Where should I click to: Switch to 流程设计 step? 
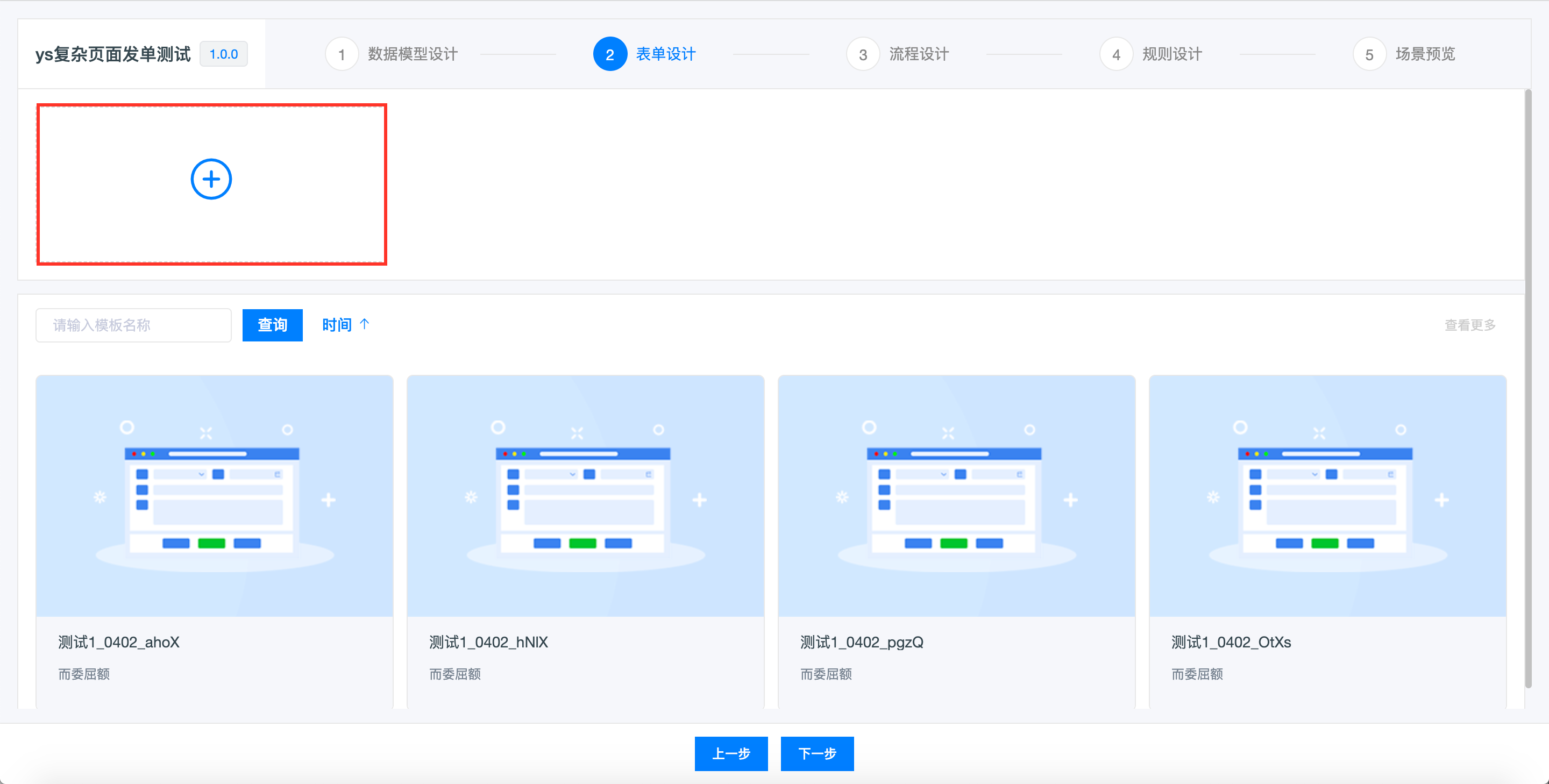pyautogui.click(x=919, y=54)
